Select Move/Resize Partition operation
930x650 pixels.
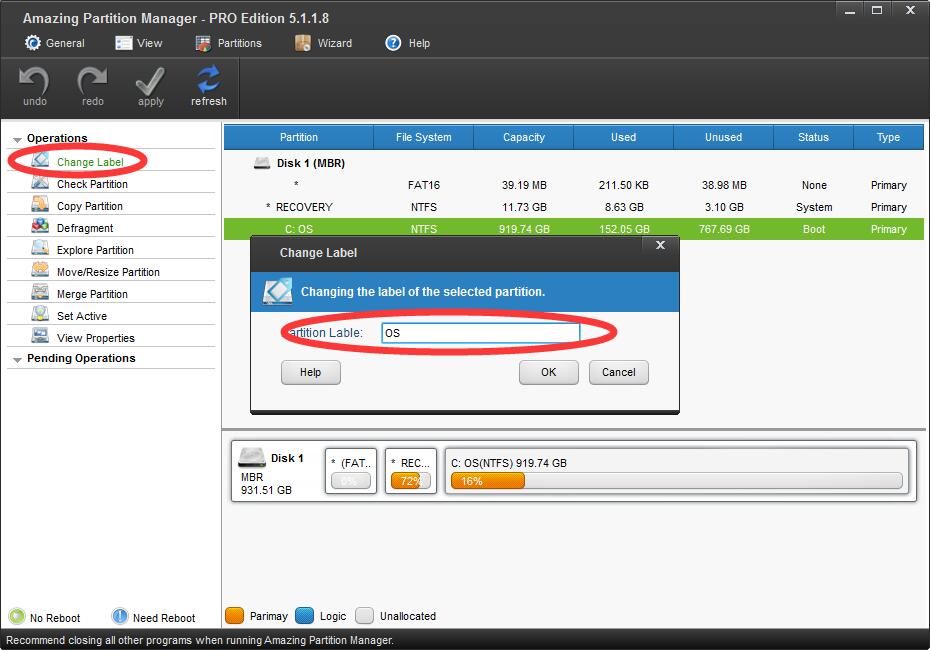tap(111, 272)
